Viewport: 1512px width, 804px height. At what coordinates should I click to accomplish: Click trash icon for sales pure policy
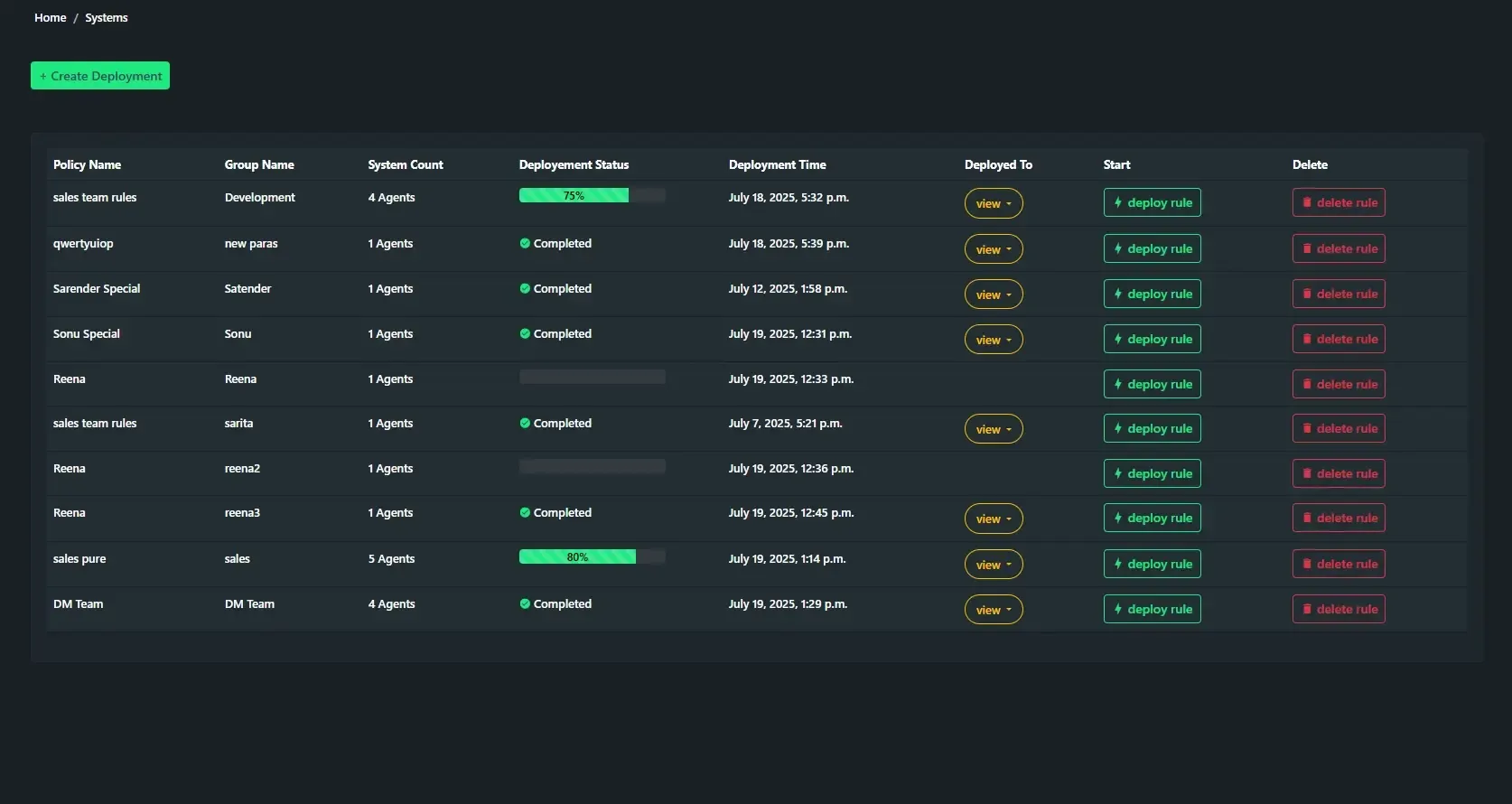pos(1306,564)
